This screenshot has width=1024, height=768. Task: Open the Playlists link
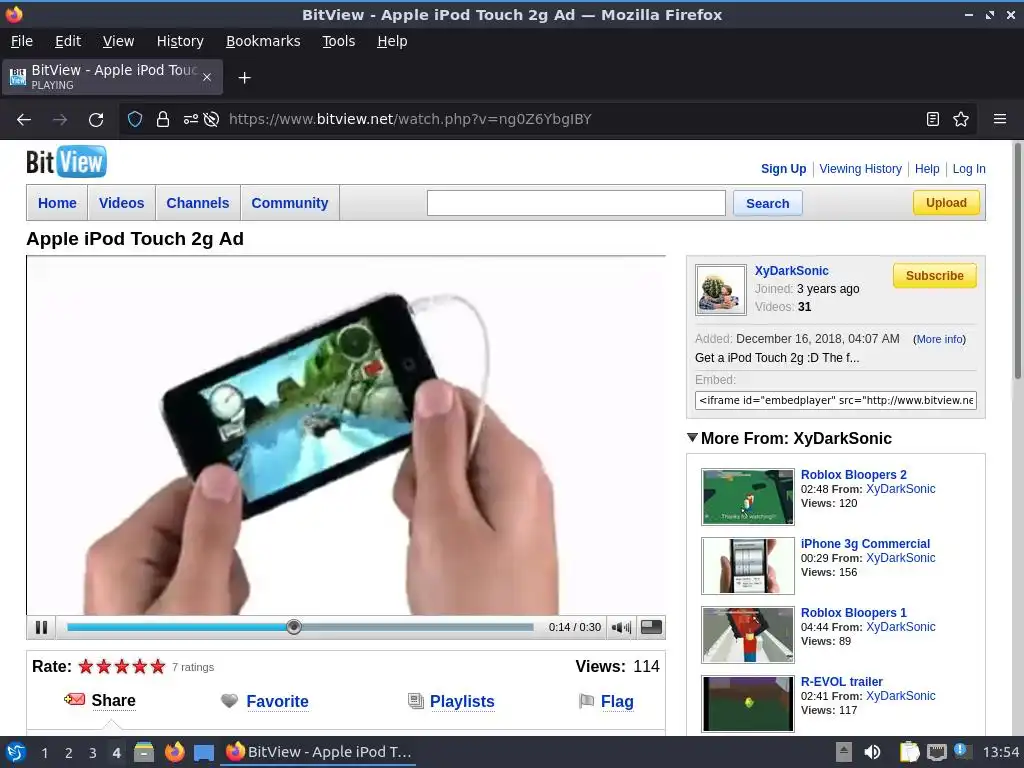pos(462,701)
